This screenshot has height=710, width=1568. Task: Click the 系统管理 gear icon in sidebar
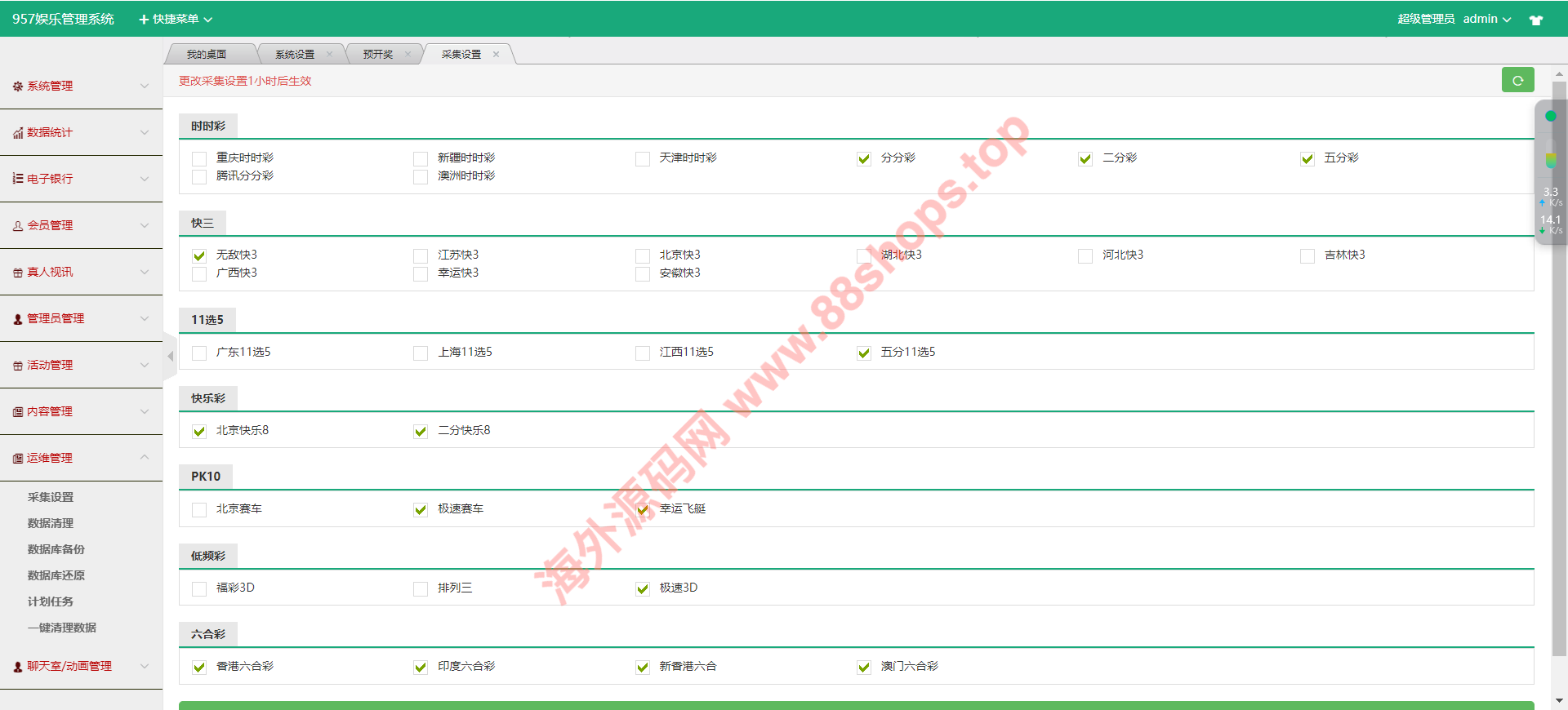(17, 87)
